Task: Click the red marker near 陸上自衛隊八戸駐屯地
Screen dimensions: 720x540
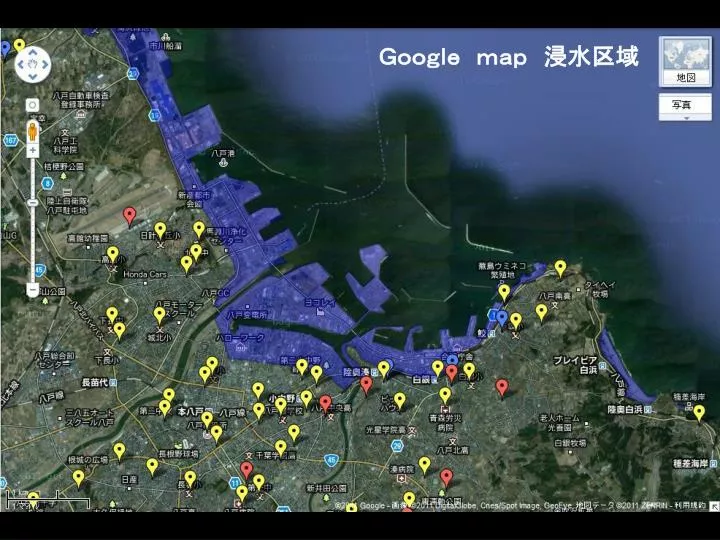Action: 130,215
